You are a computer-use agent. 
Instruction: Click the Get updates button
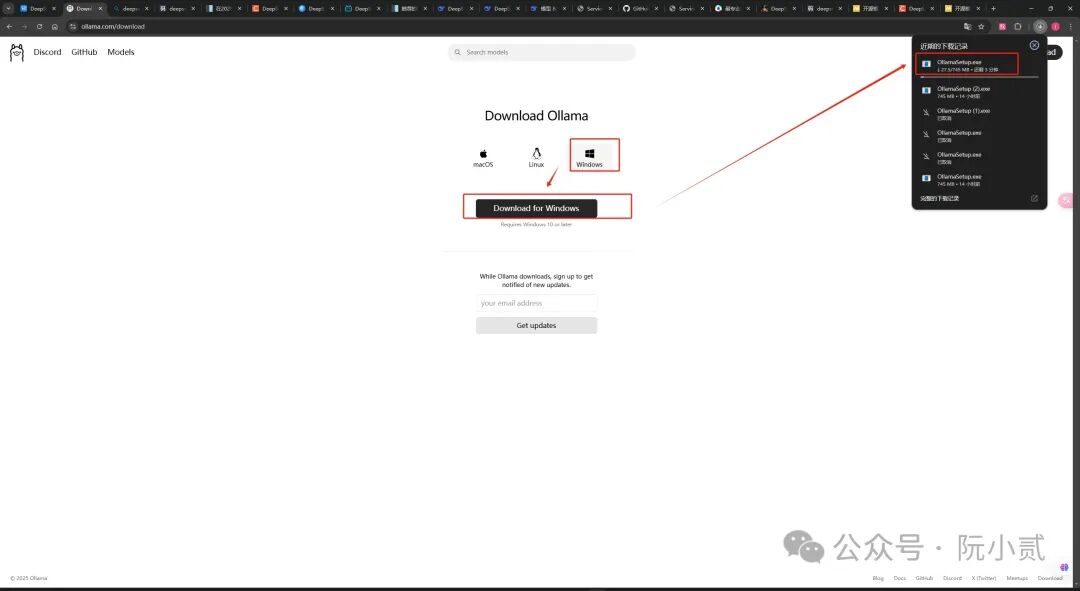536,325
